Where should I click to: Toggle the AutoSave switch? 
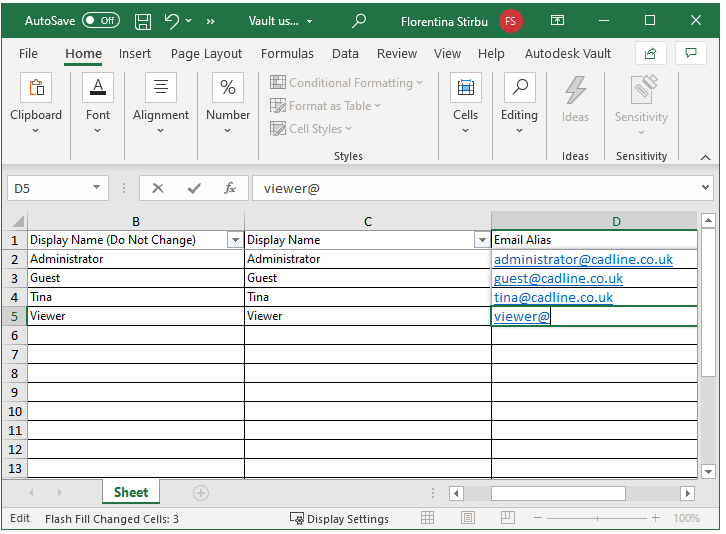click(101, 20)
